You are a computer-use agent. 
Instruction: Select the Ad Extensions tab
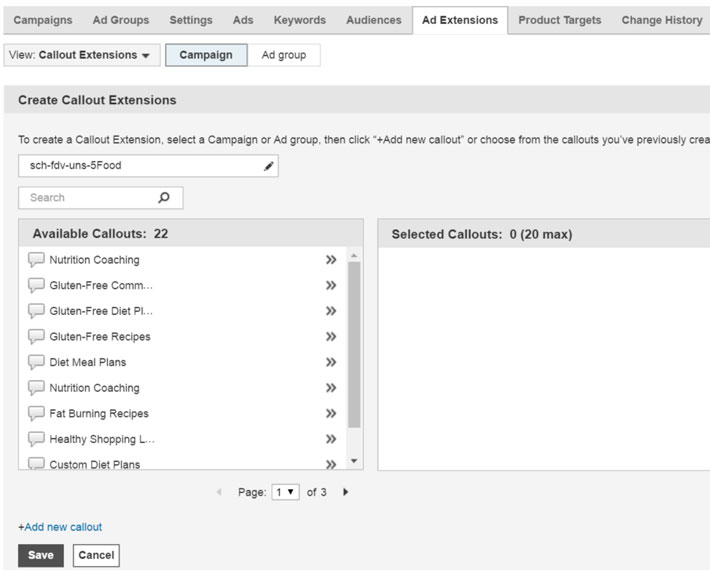(460, 20)
